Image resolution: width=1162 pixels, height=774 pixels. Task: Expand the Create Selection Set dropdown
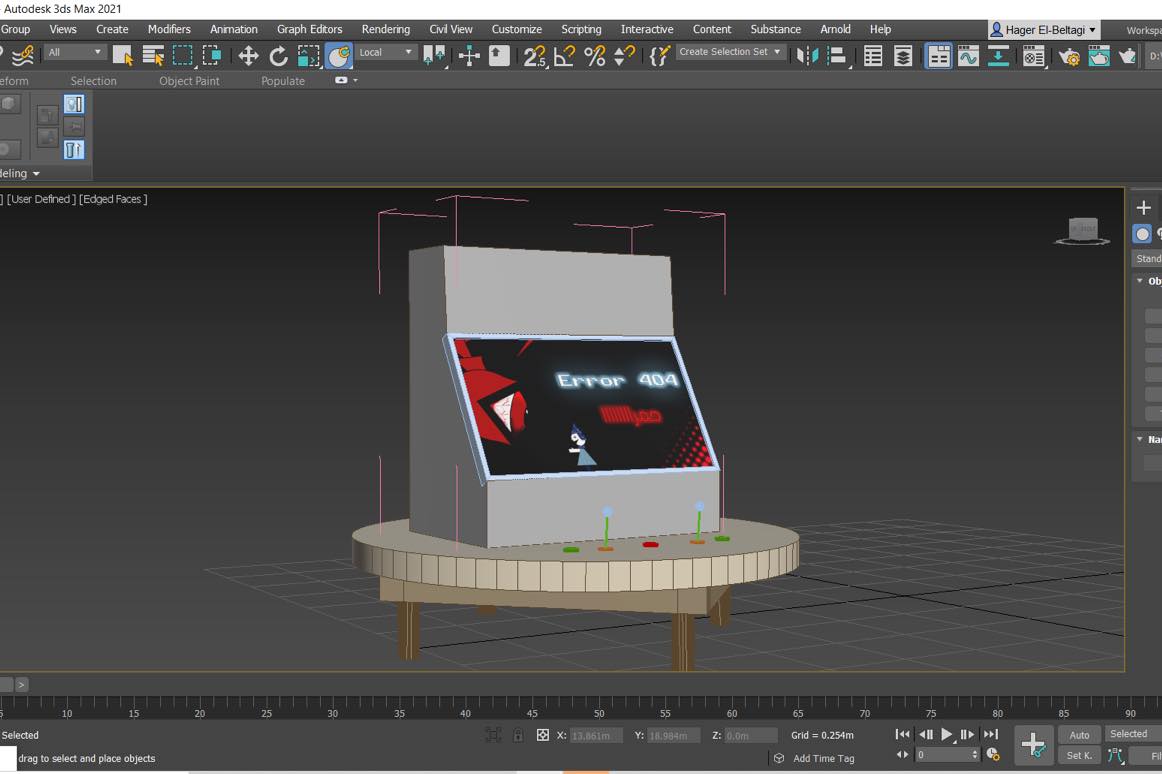click(730, 52)
